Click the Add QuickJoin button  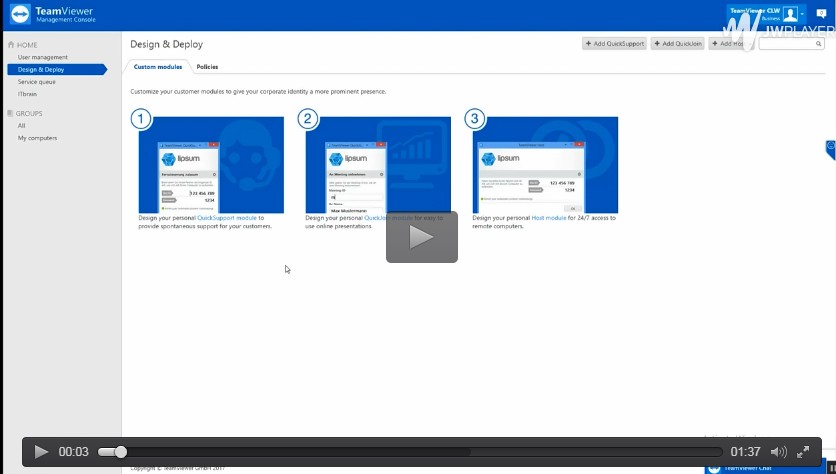tap(677, 44)
